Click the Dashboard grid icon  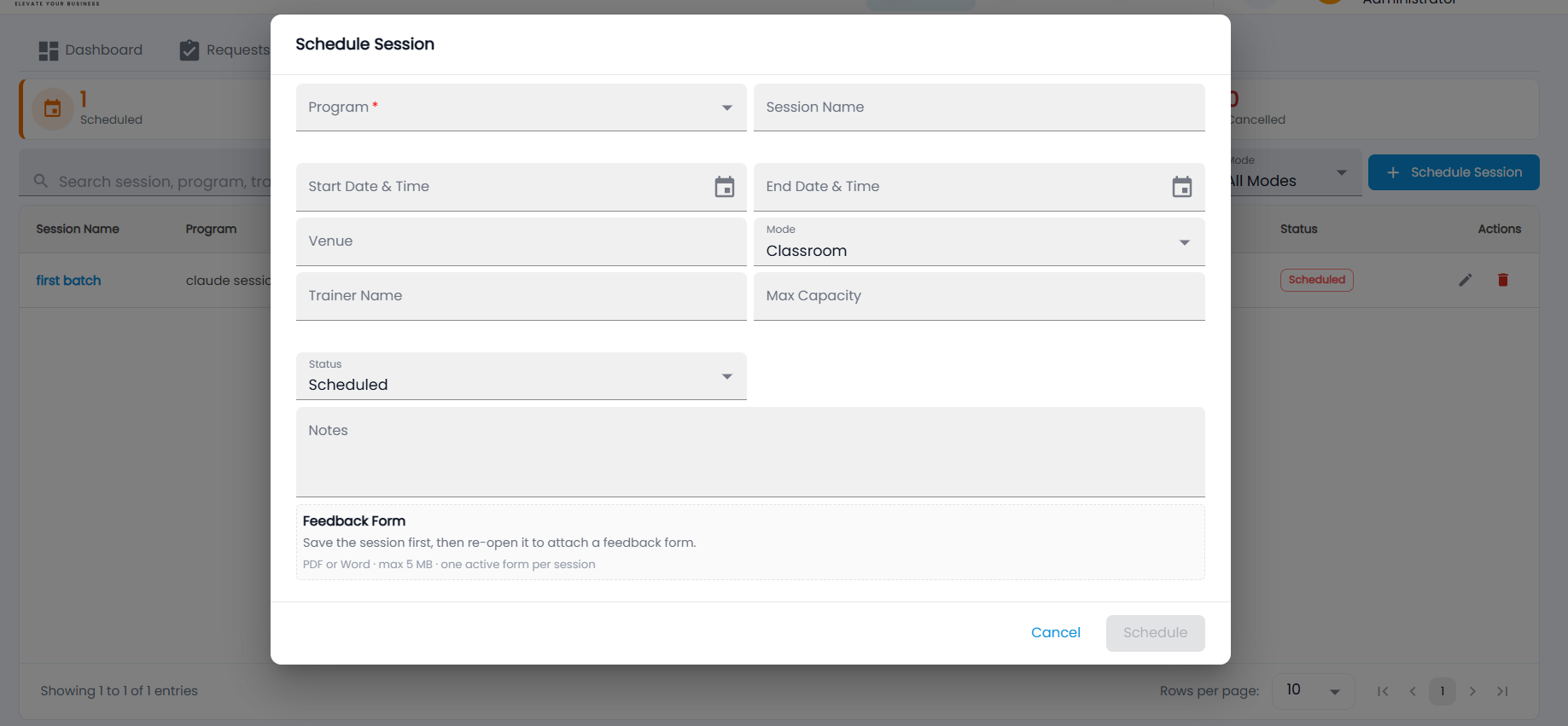pyautogui.click(x=49, y=51)
